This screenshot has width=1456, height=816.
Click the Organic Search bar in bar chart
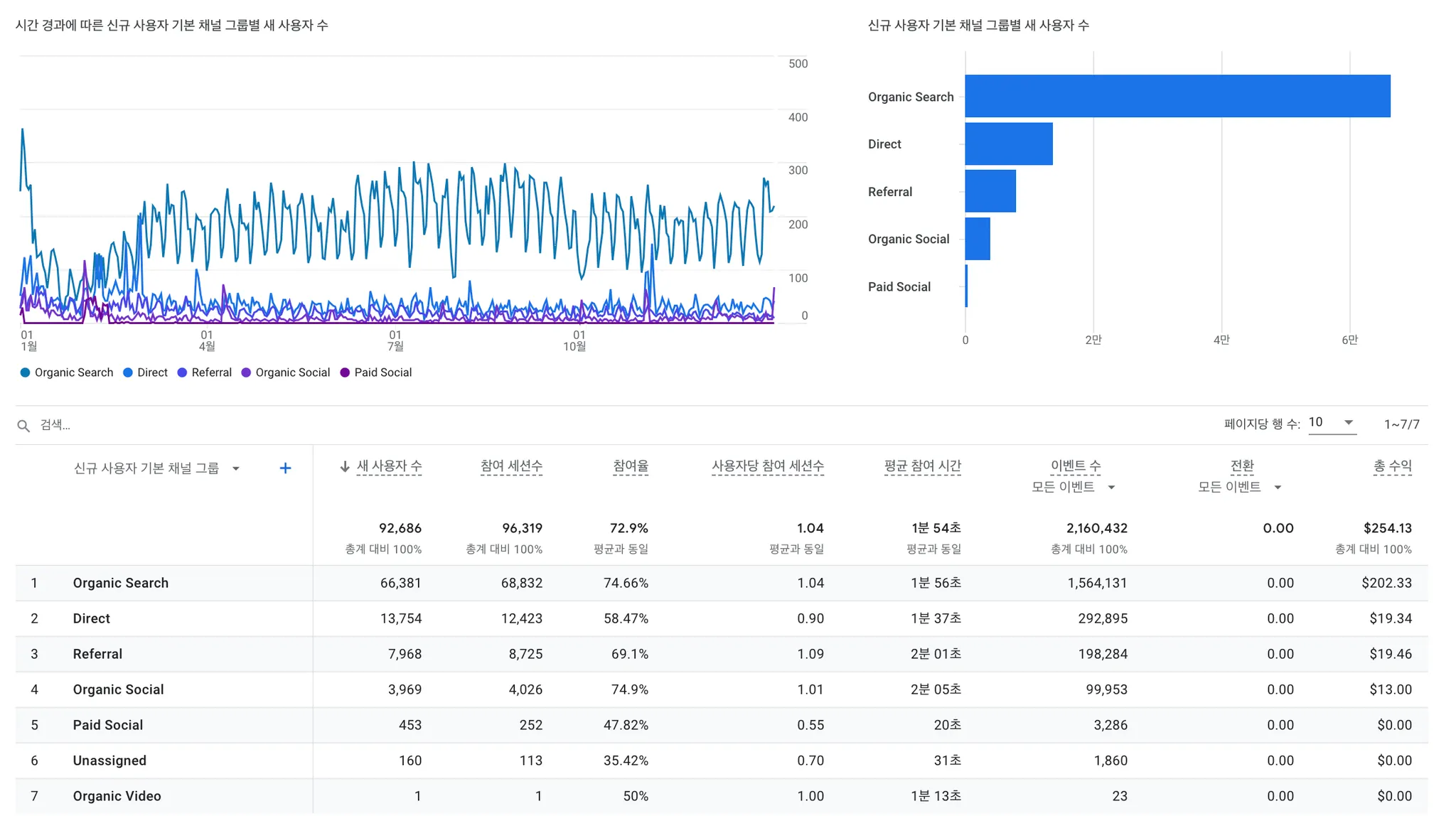click(1177, 96)
